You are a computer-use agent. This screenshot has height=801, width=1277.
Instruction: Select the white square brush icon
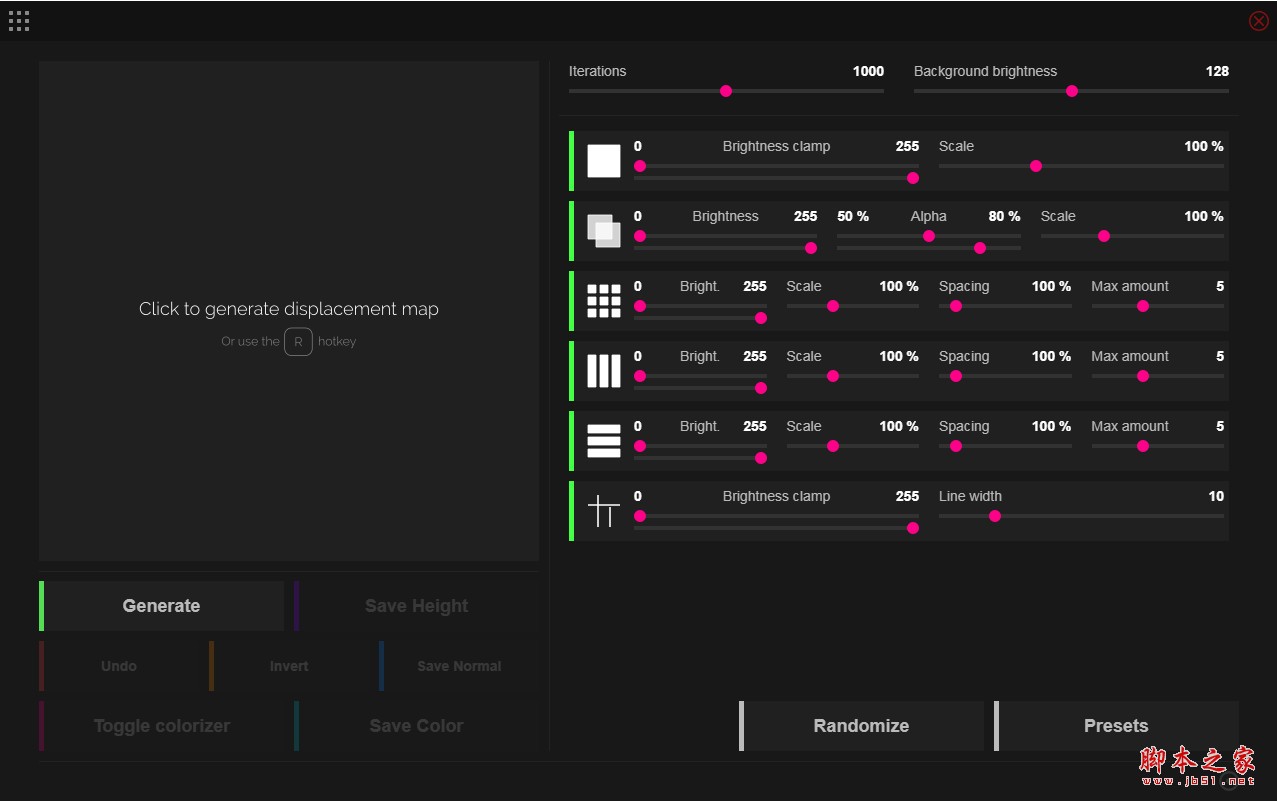603,160
